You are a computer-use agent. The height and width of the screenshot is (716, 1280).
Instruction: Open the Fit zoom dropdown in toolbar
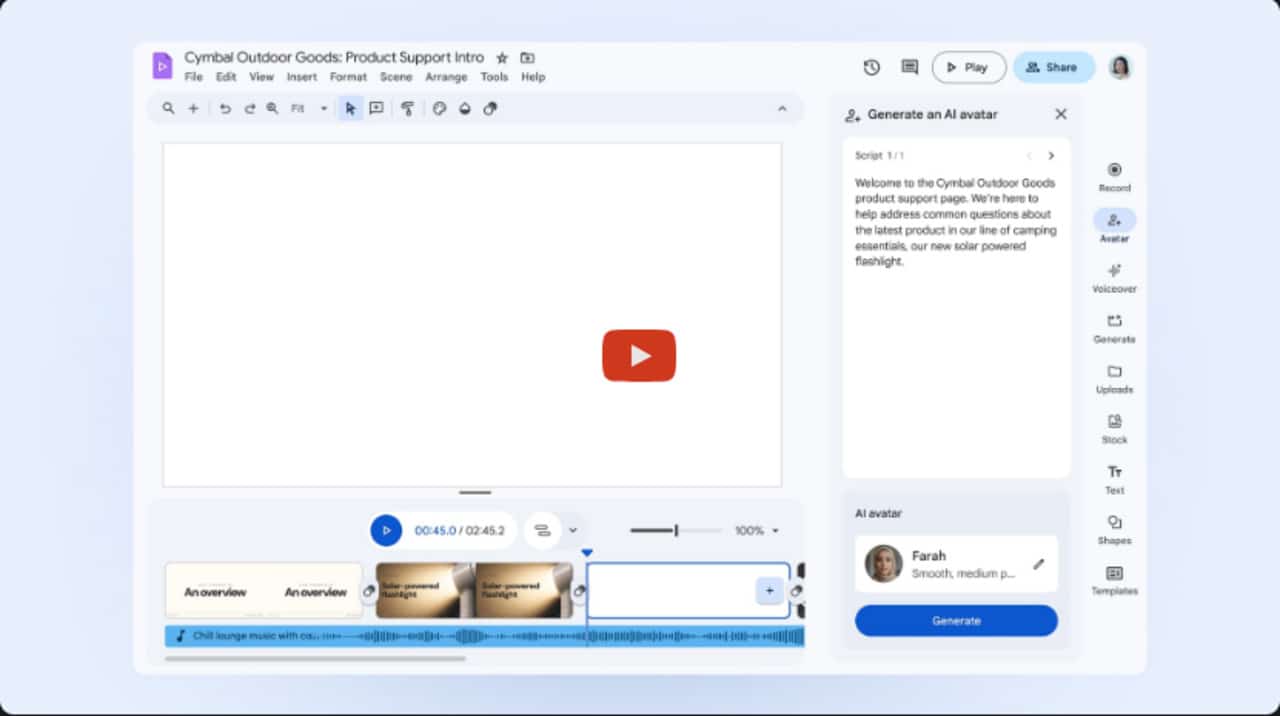(x=310, y=108)
